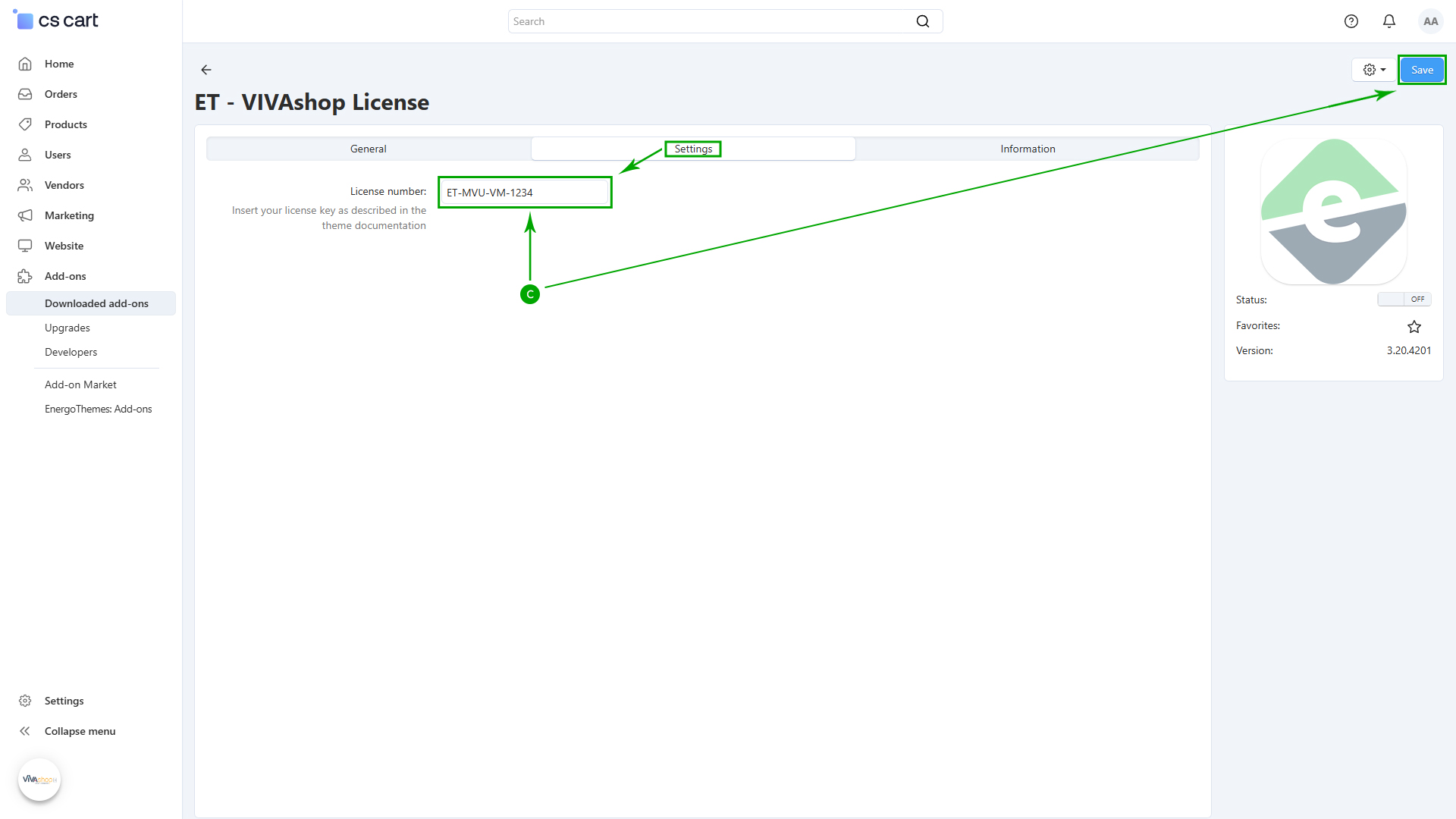Click the cs cart logo
Viewport: 1456px width, 819px height.
[x=57, y=20]
